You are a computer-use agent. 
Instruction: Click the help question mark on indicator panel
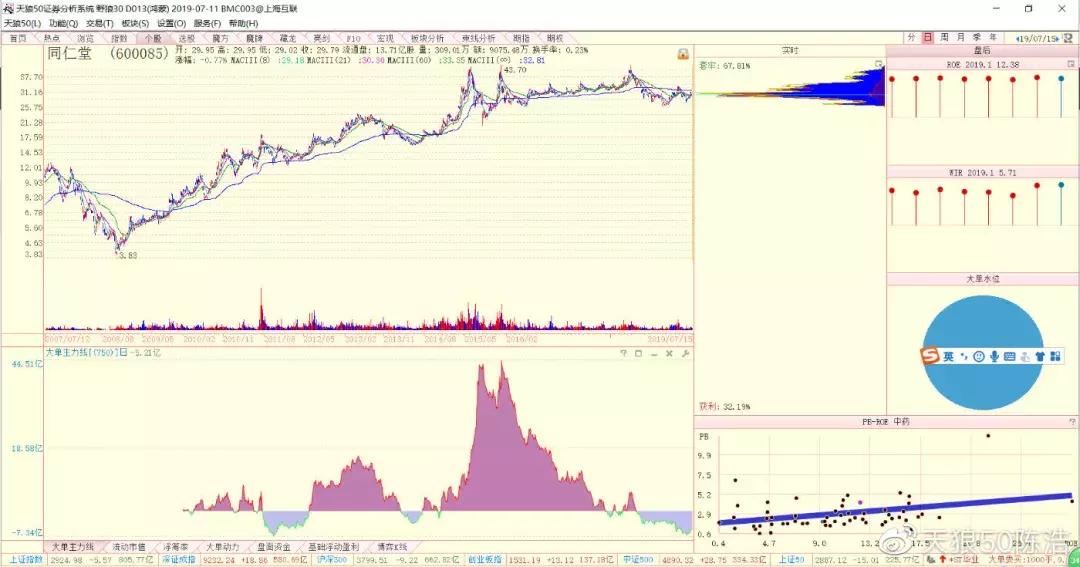click(x=623, y=353)
